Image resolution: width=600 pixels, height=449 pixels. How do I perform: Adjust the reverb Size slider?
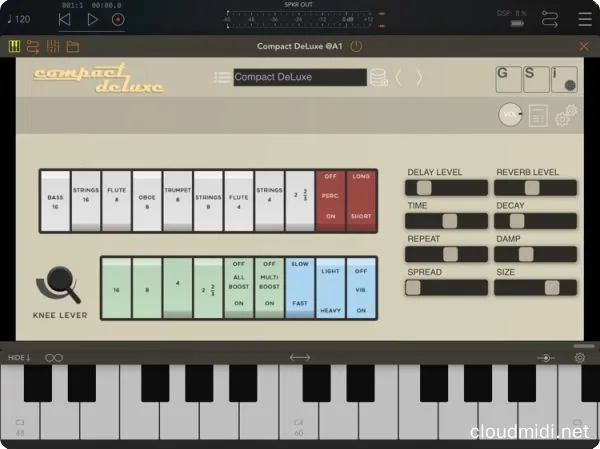tap(535, 288)
